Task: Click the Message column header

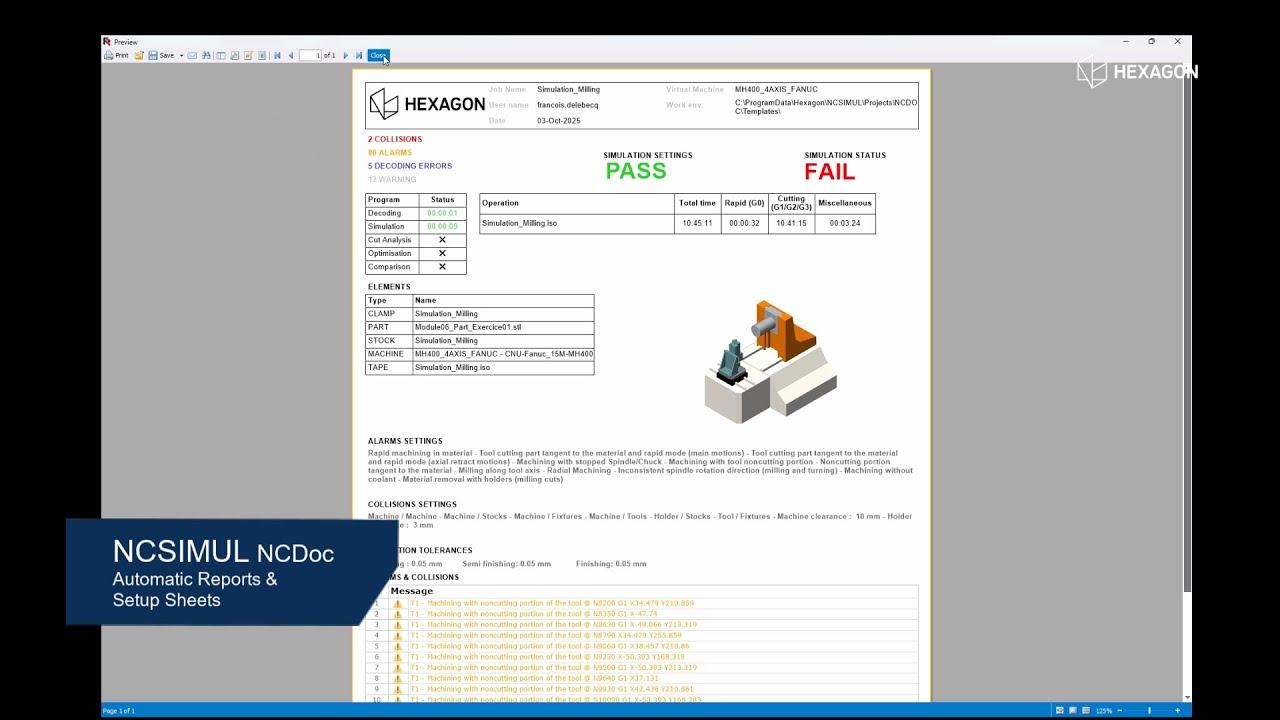Action: pos(412,591)
